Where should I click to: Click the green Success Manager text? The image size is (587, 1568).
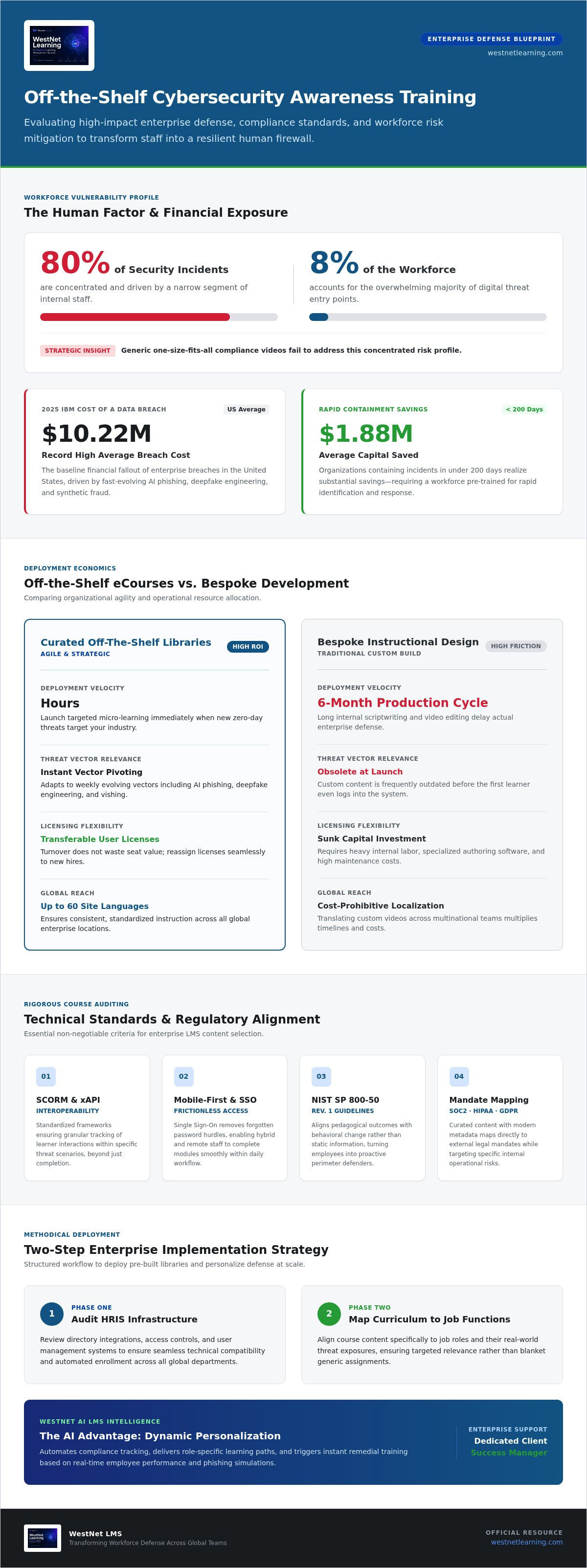tap(509, 1453)
